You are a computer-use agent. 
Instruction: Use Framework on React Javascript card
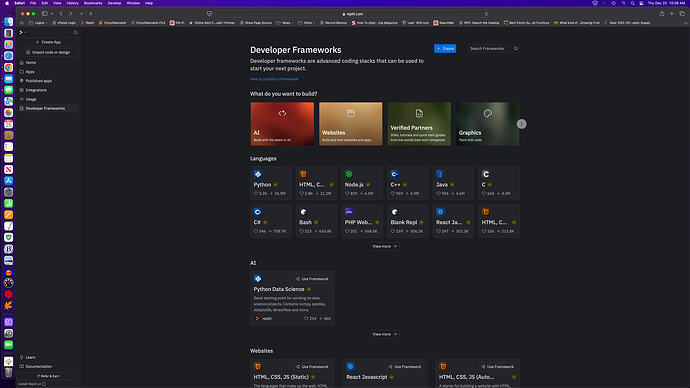pos(405,367)
